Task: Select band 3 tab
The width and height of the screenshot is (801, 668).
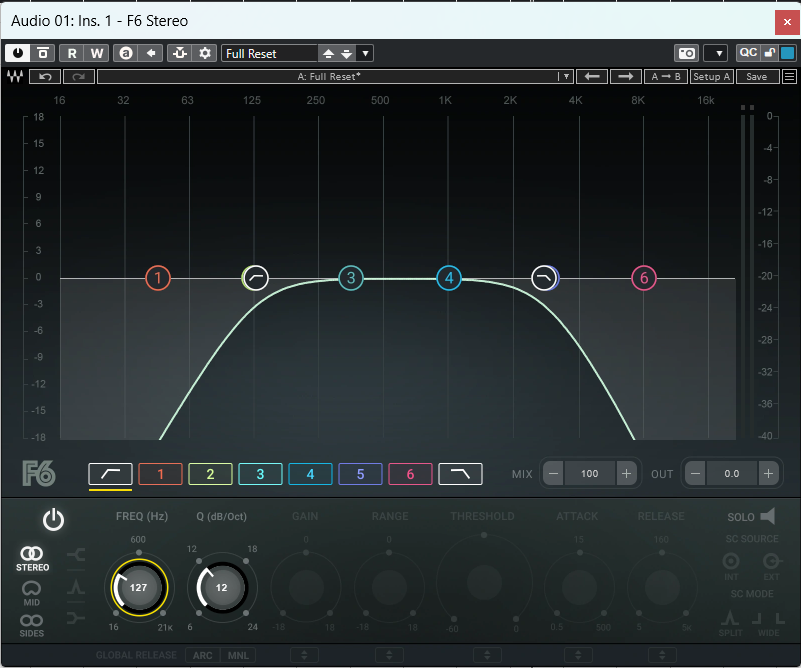Action: point(260,474)
